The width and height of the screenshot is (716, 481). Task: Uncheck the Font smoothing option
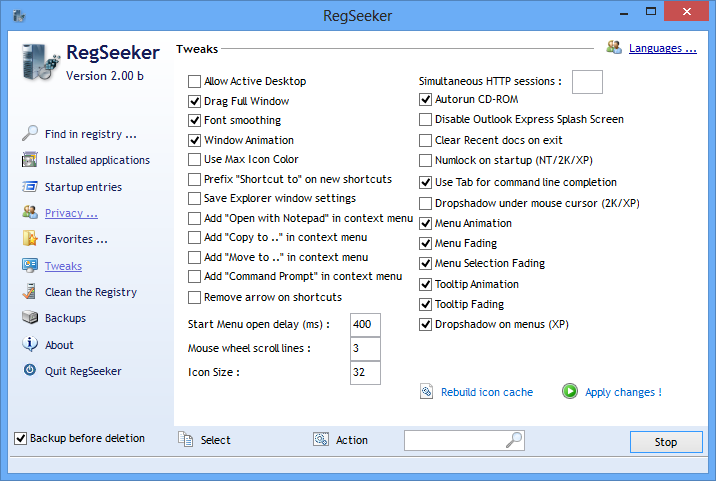(195, 120)
